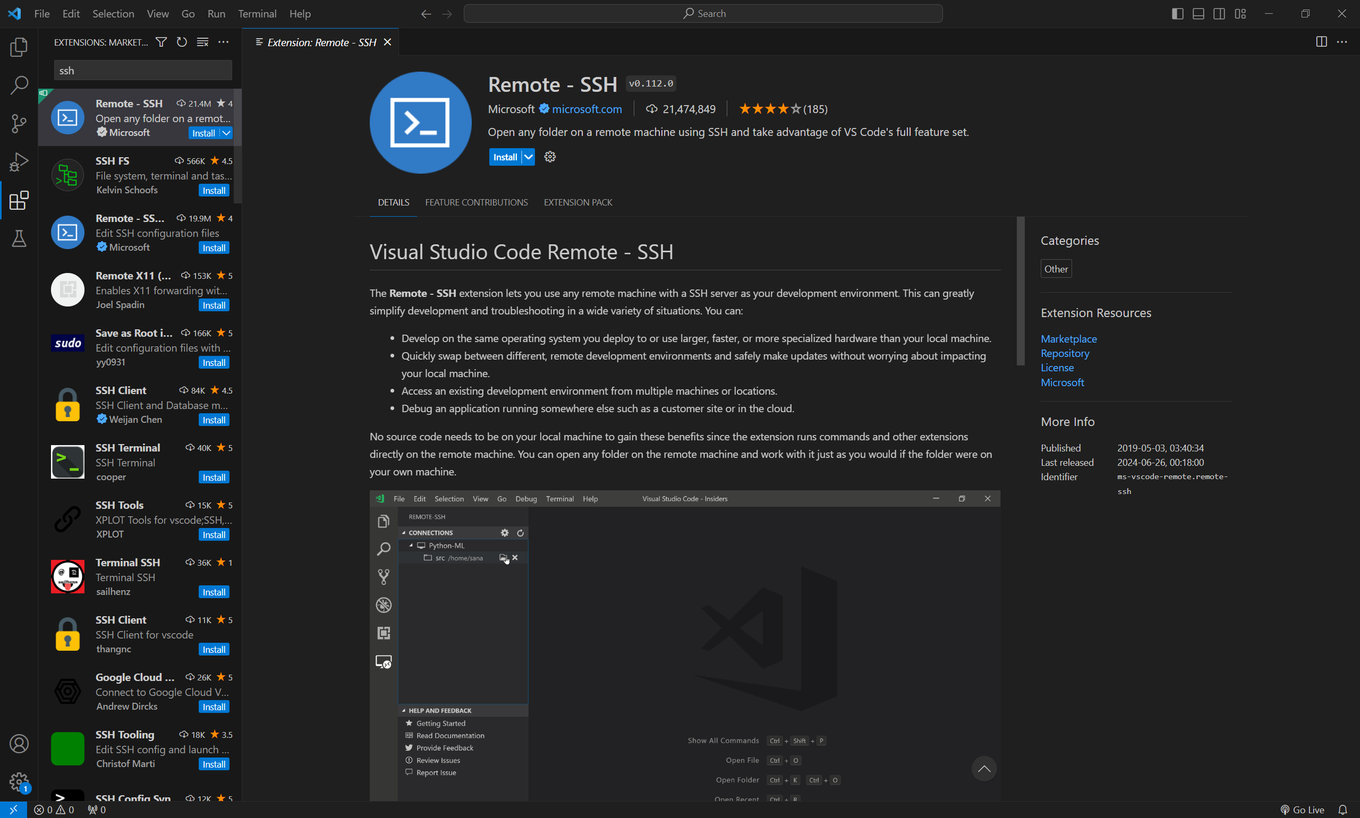1360x818 pixels.
Task: Click the extensions search field containing ssh
Action: click(143, 70)
